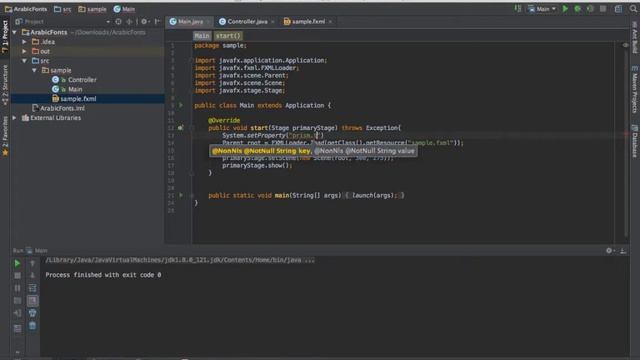The image size is (640, 360).
Task: Click the dump threads icon in Run panel
Action: [17, 301]
